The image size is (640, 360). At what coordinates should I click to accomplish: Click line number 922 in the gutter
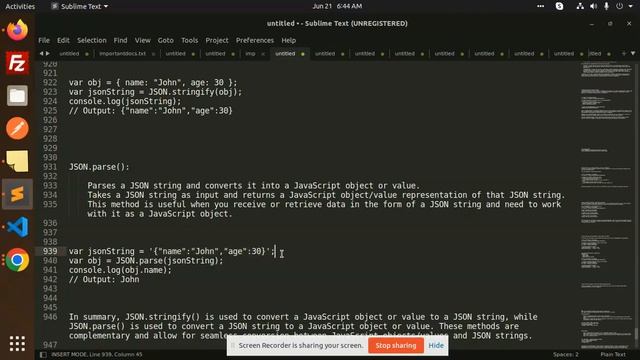[x=50, y=82]
